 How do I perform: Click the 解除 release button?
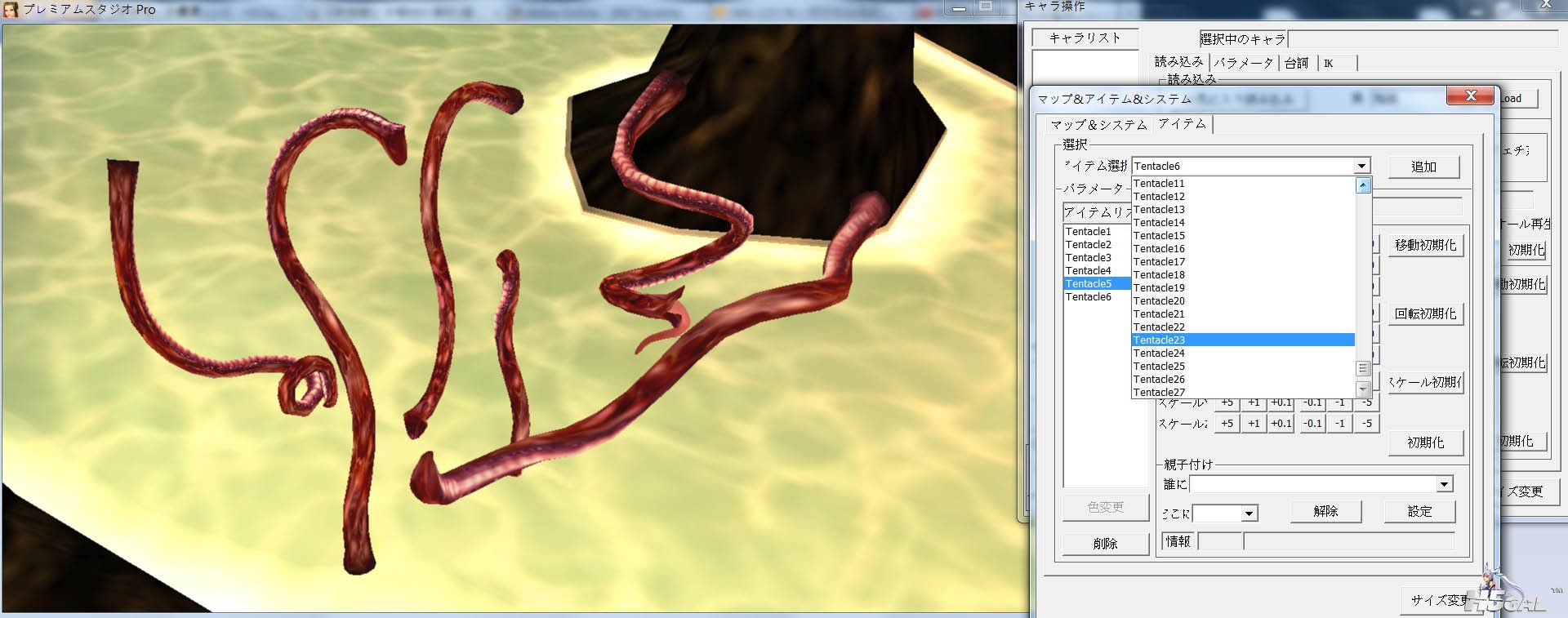pyautogui.click(x=1325, y=511)
